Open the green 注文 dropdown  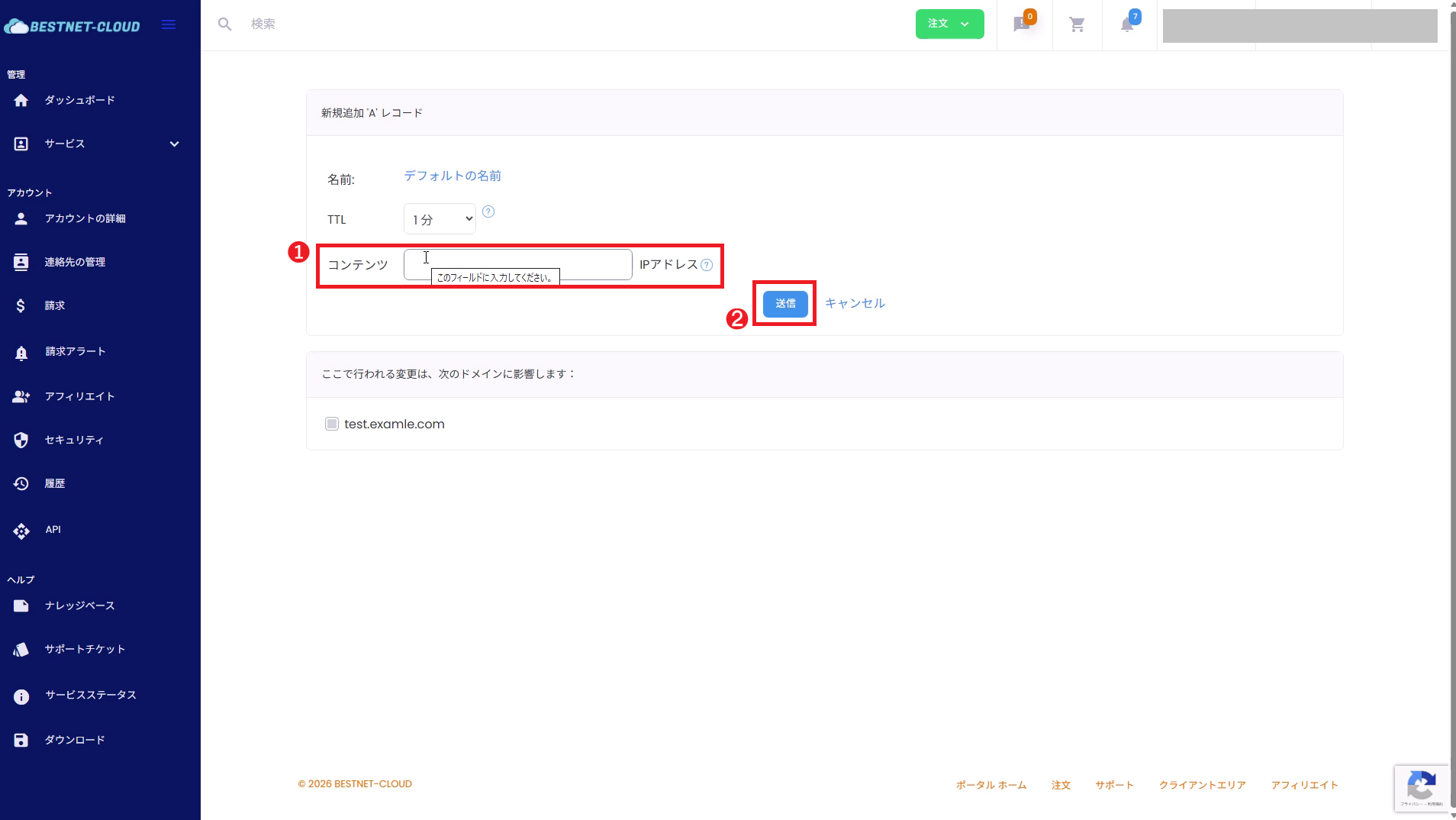click(x=949, y=24)
